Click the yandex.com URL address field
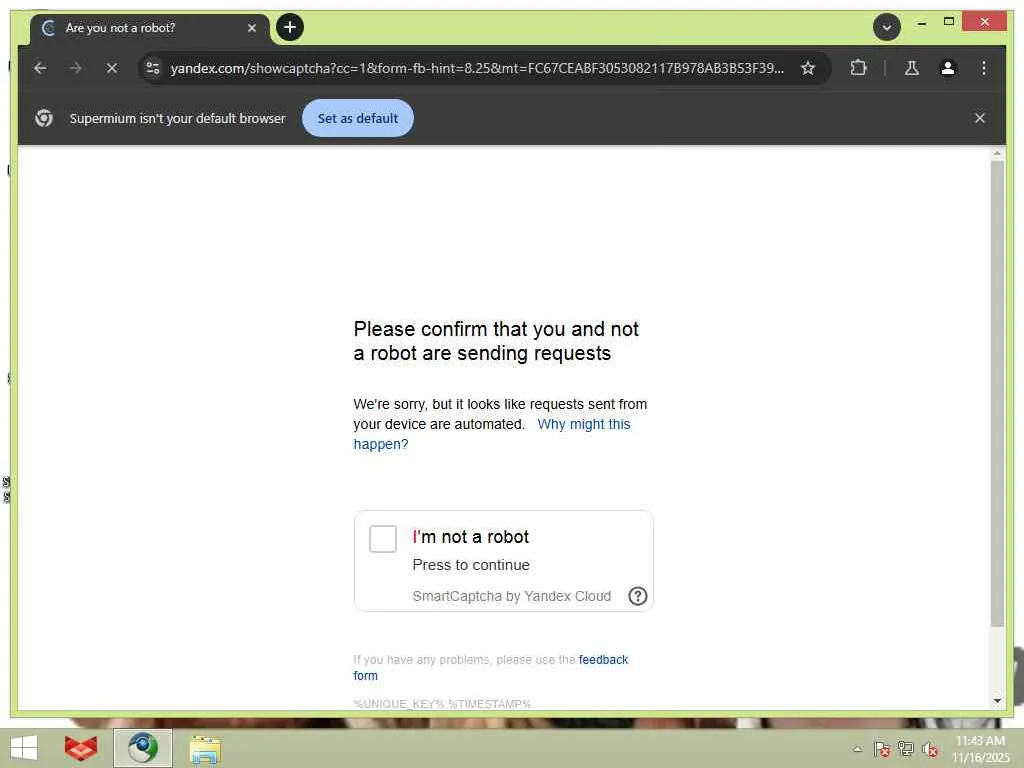The image size is (1024, 768). [x=477, y=68]
